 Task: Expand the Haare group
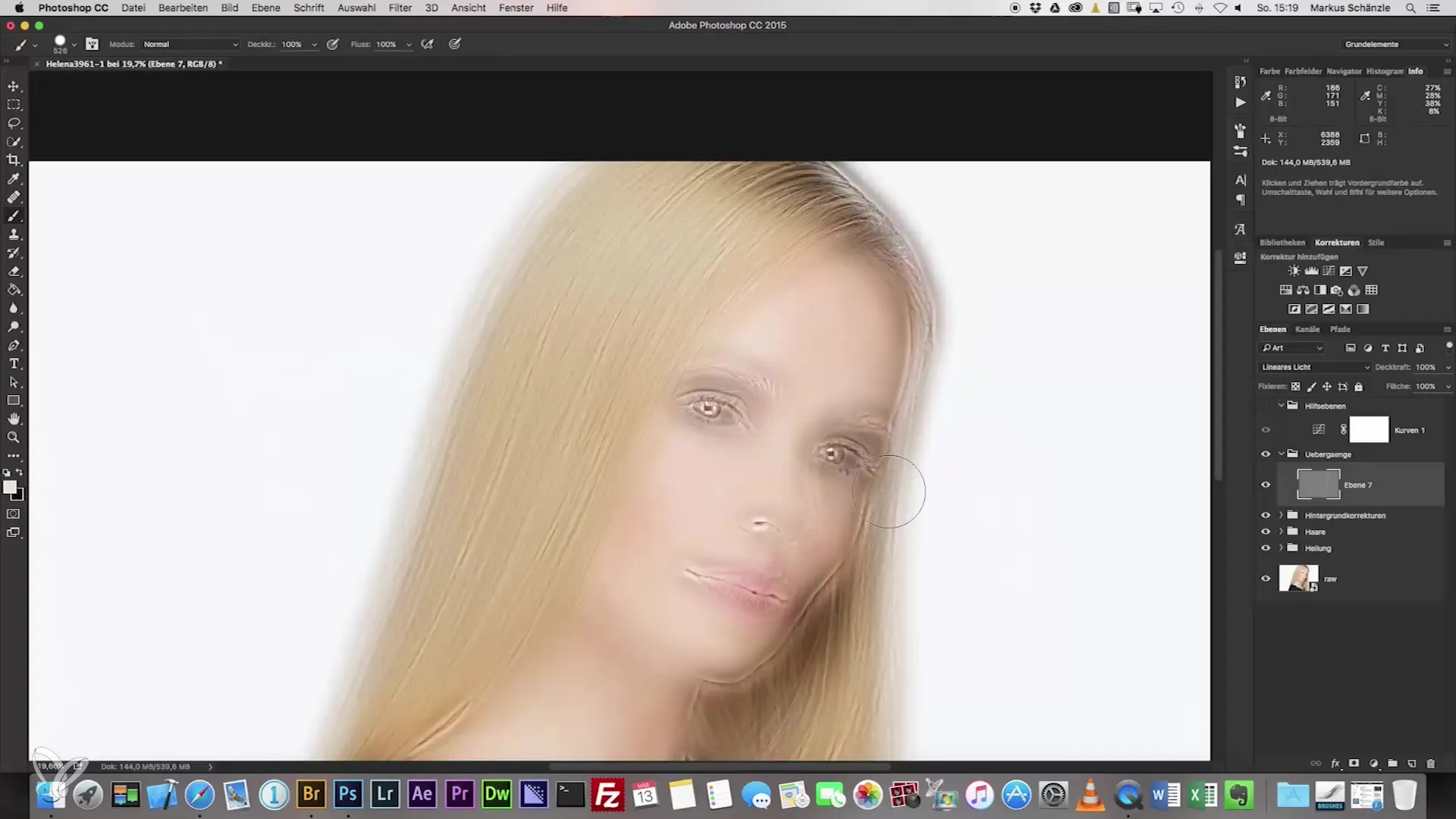click(1282, 532)
